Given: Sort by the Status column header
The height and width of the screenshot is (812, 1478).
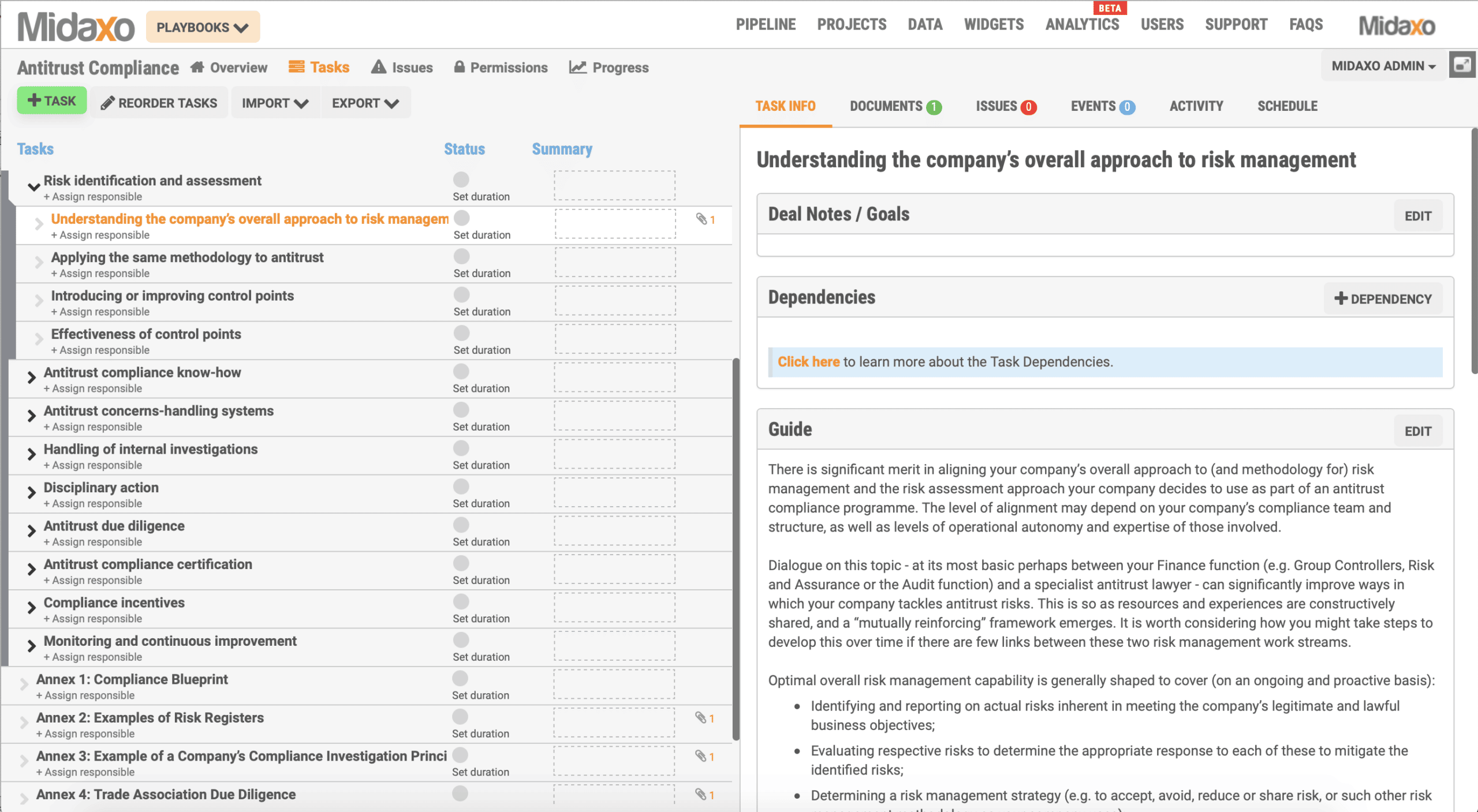Looking at the screenshot, I should click(x=464, y=149).
